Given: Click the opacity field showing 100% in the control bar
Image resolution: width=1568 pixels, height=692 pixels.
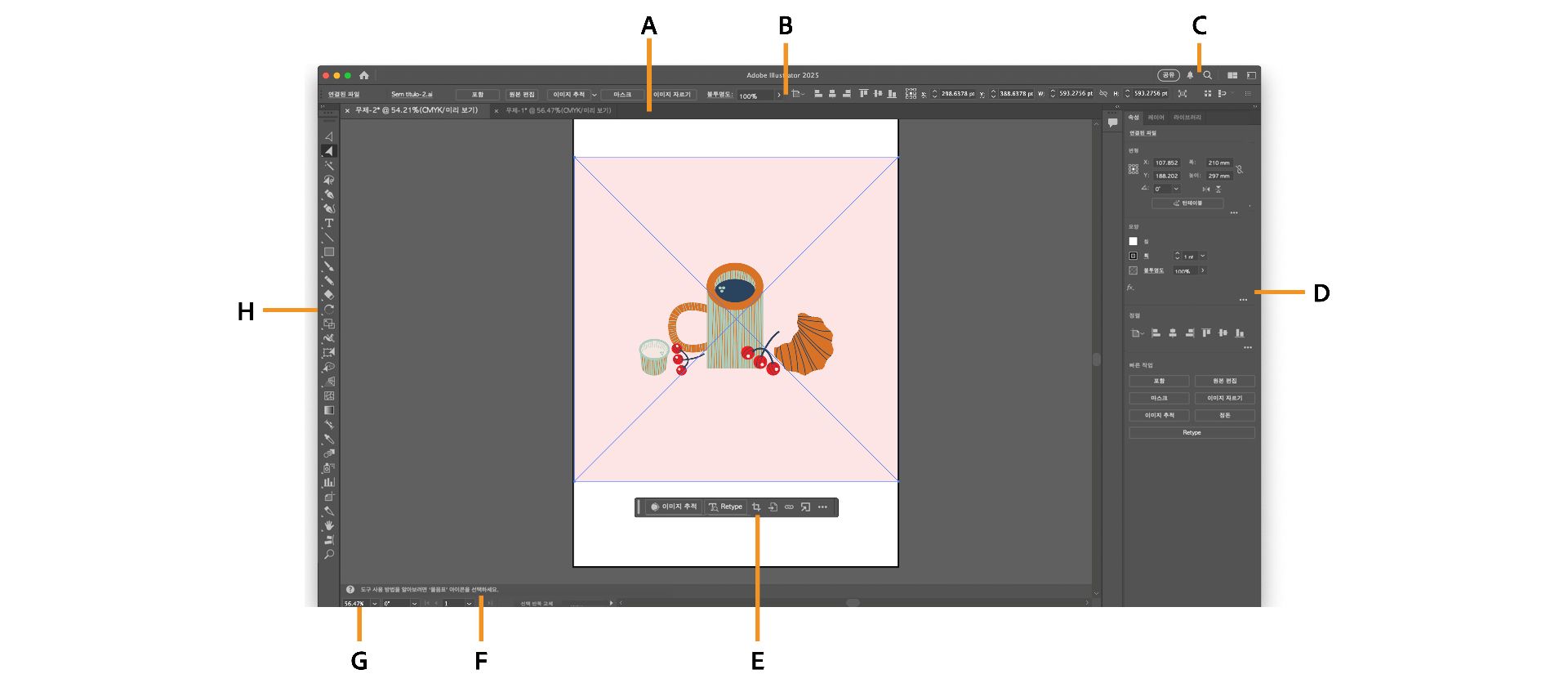Looking at the screenshot, I should pyautogui.click(x=755, y=96).
